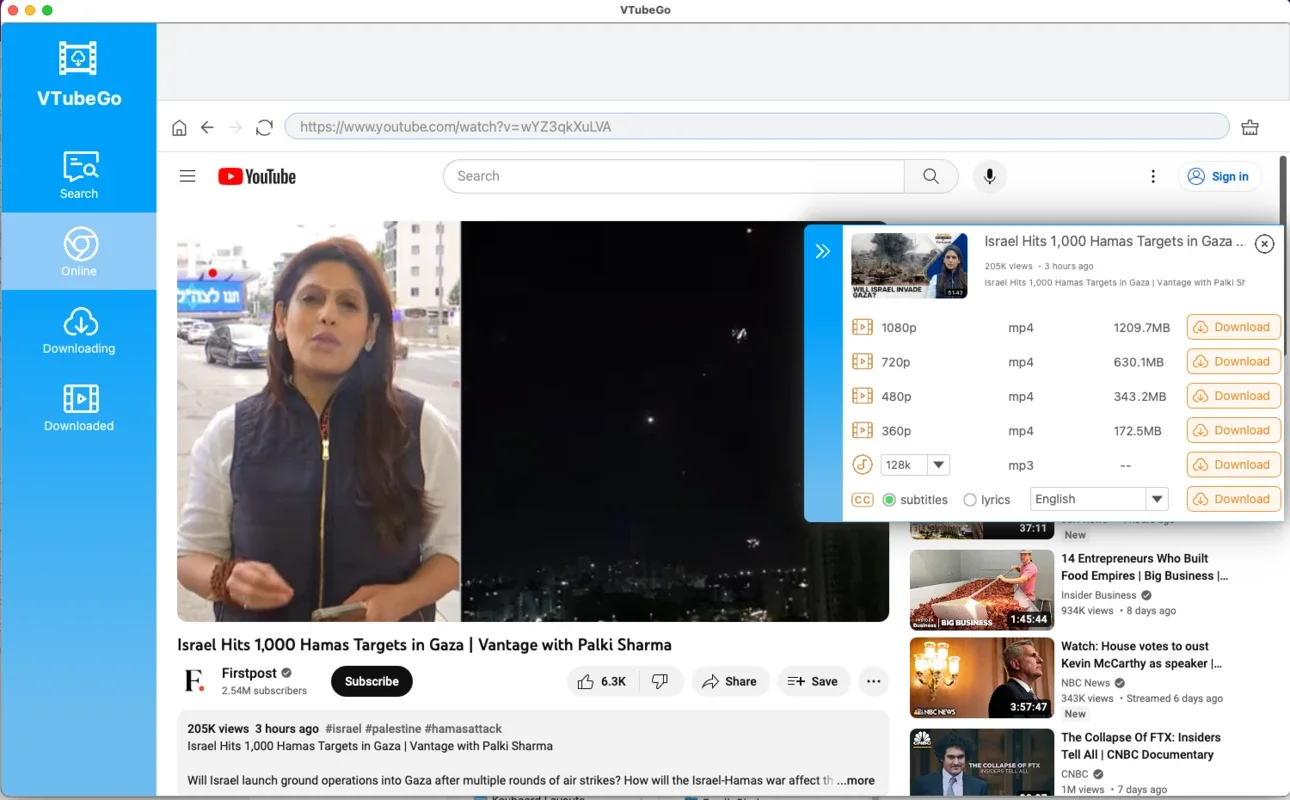This screenshot has height=800, width=1290.
Task: Open the #hamasattack hashtag
Action: (x=463, y=729)
